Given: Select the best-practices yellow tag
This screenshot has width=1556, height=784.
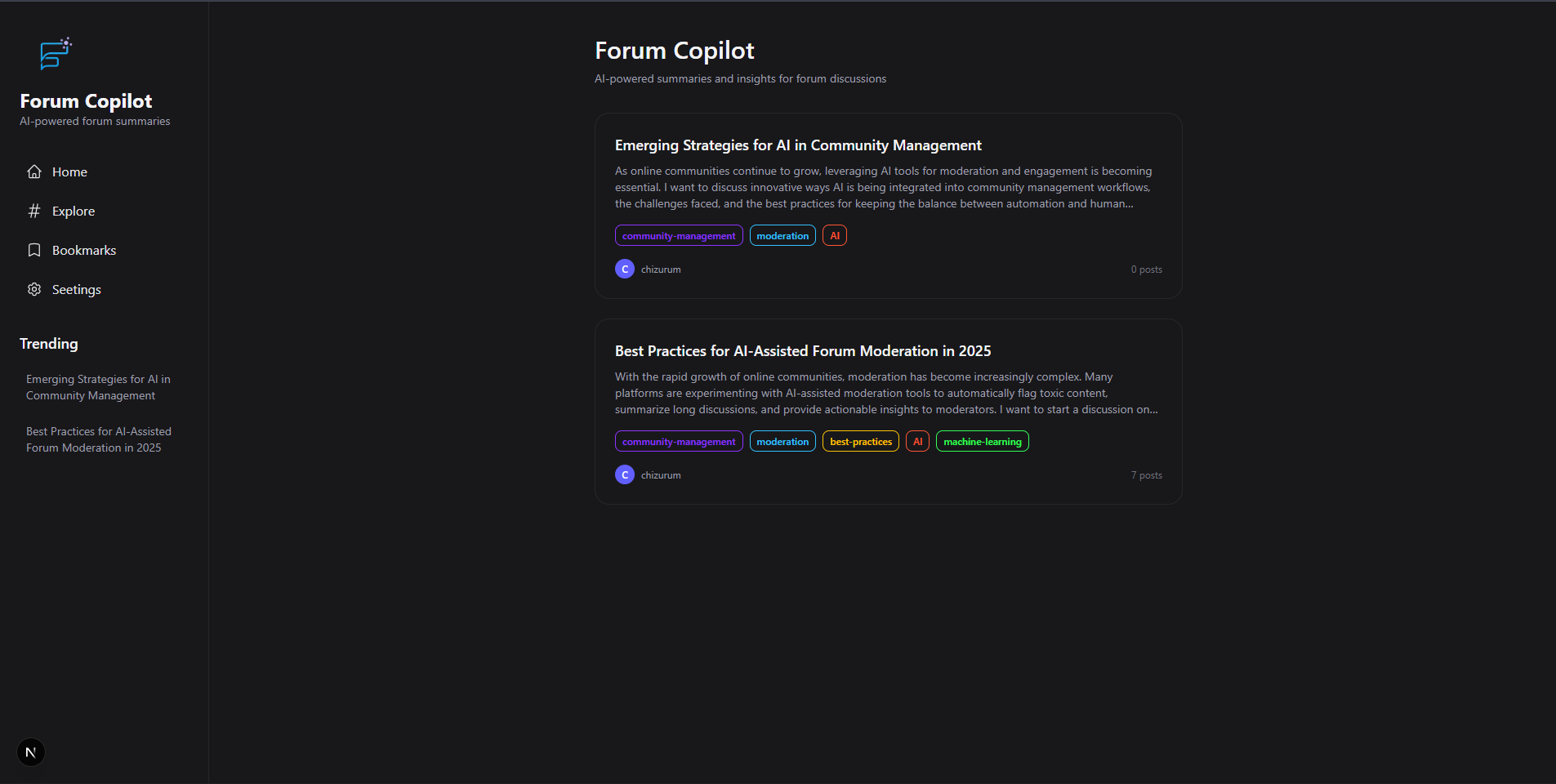Looking at the screenshot, I should point(861,441).
